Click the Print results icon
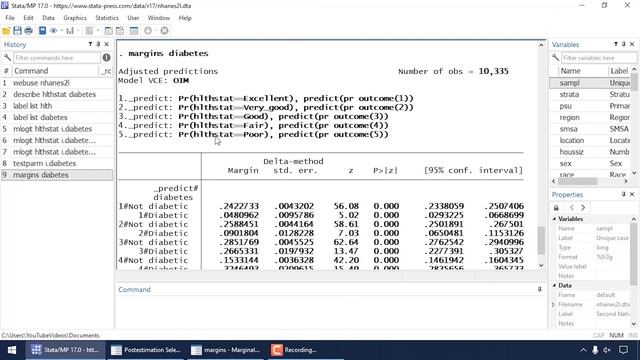640x360 pixels. coord(29,31)
